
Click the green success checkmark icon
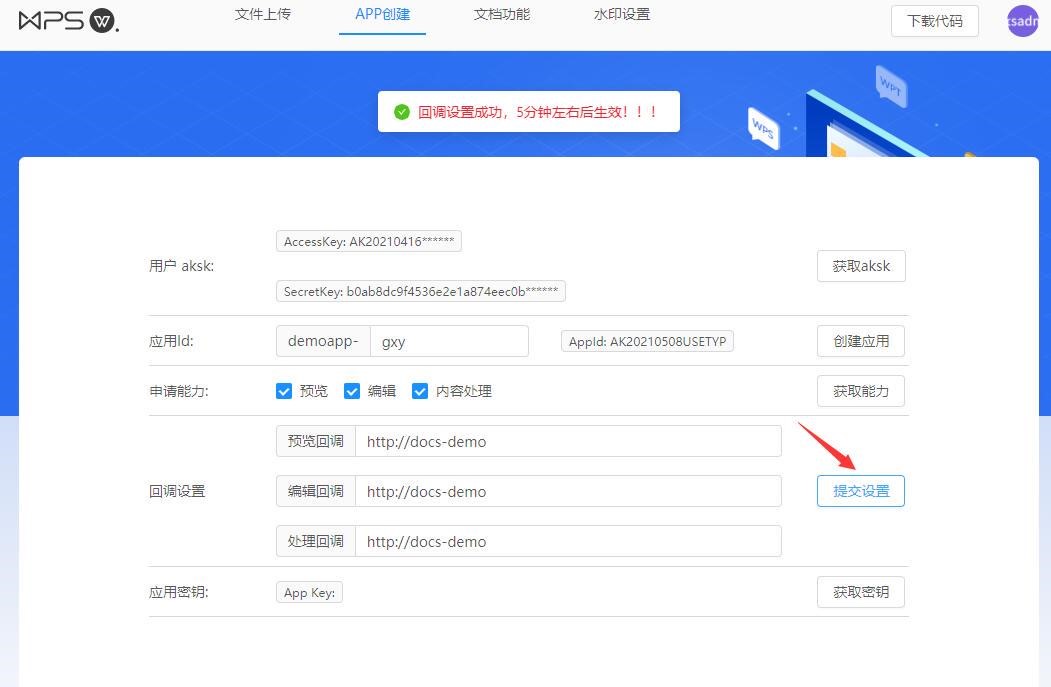coord(402,112)
